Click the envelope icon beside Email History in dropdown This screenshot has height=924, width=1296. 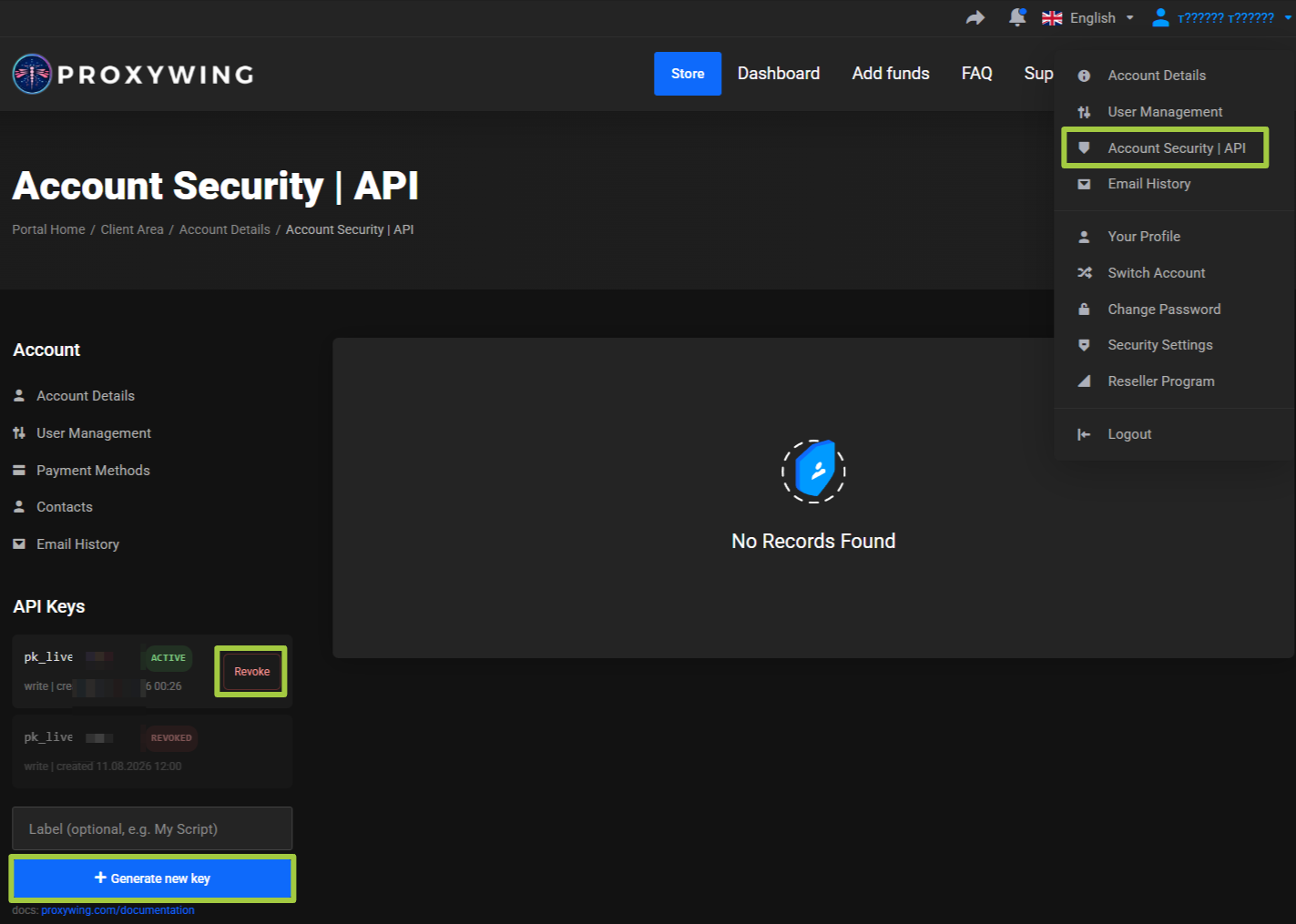coord(1084,184)
